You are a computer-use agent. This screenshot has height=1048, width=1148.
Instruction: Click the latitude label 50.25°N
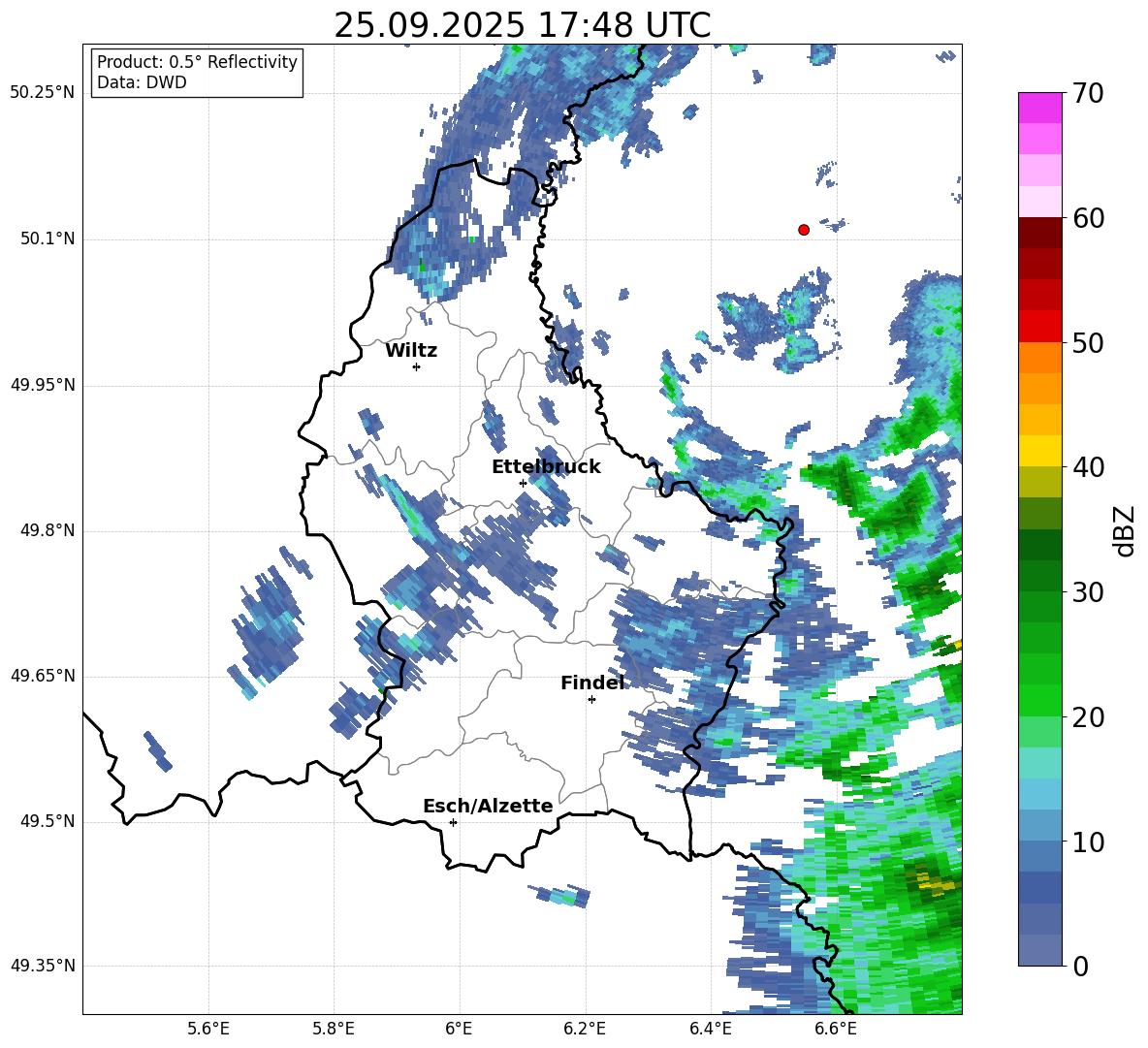click(x=43, y=93)
